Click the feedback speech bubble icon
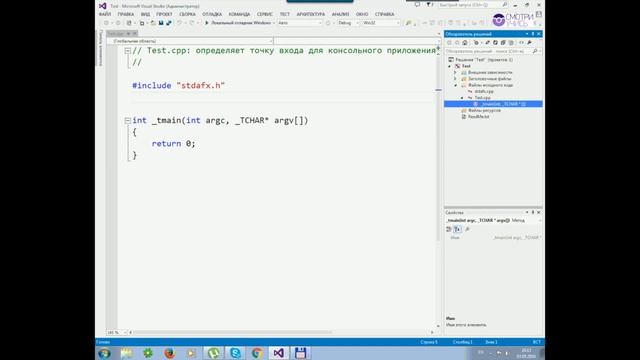 [417, 5]
